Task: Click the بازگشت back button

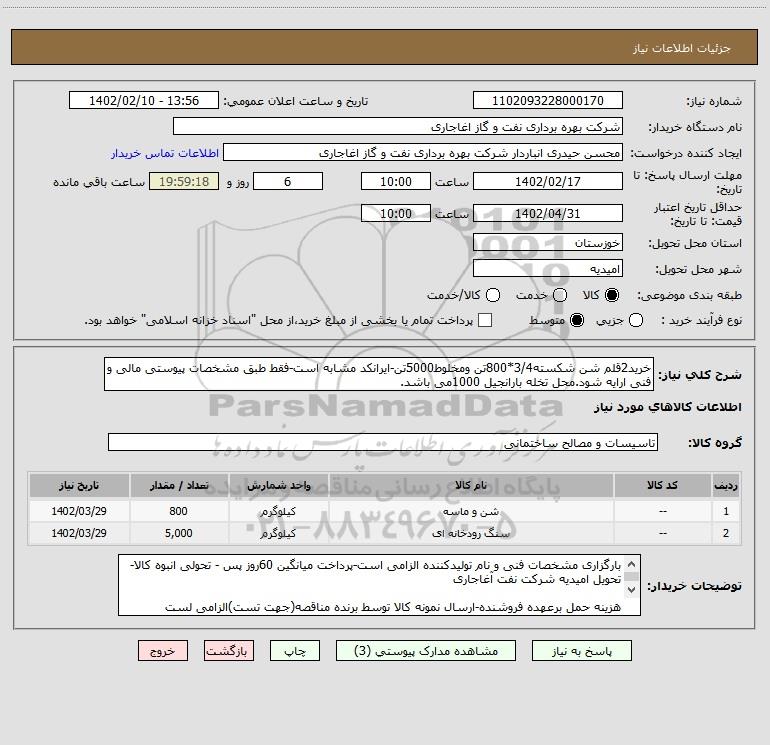Action: pyautogui.click(x=229, y=651)
